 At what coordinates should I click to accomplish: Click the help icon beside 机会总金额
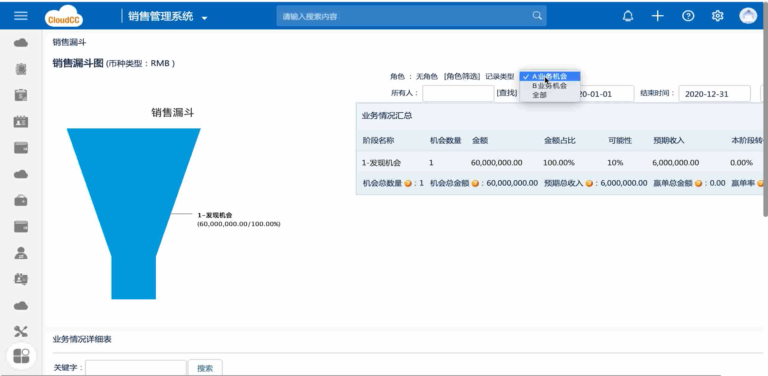pos(475,183)
